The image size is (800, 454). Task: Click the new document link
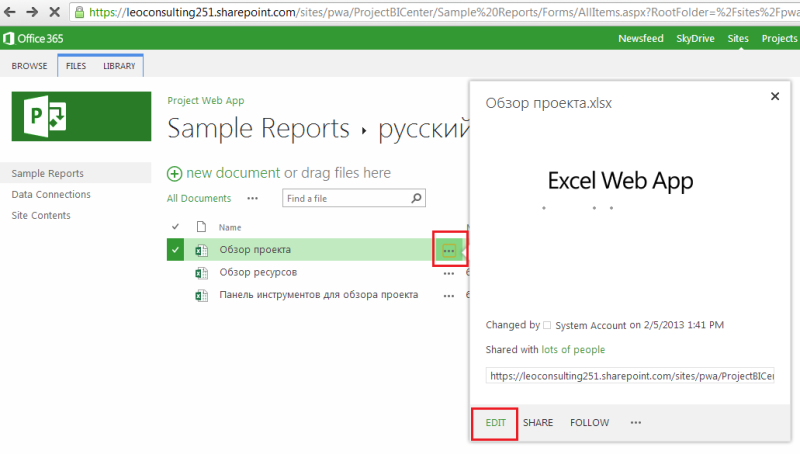233,173
